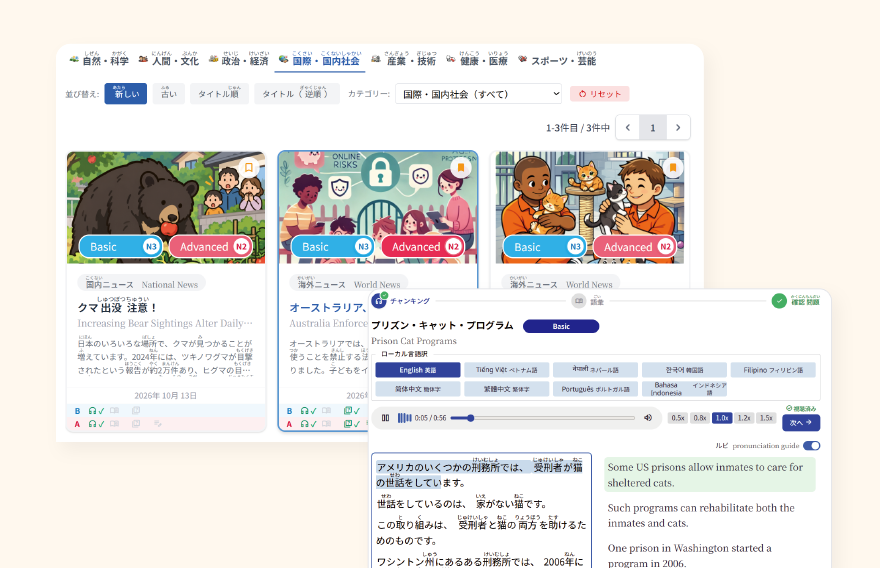Mute audio with the speaker icon

click(648, 418)
